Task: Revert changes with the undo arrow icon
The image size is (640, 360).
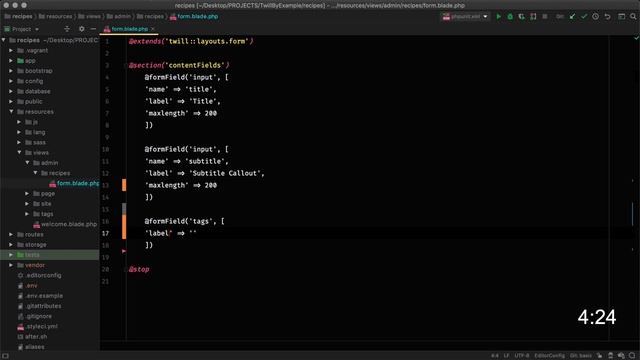Action: [x=607, y=17]
